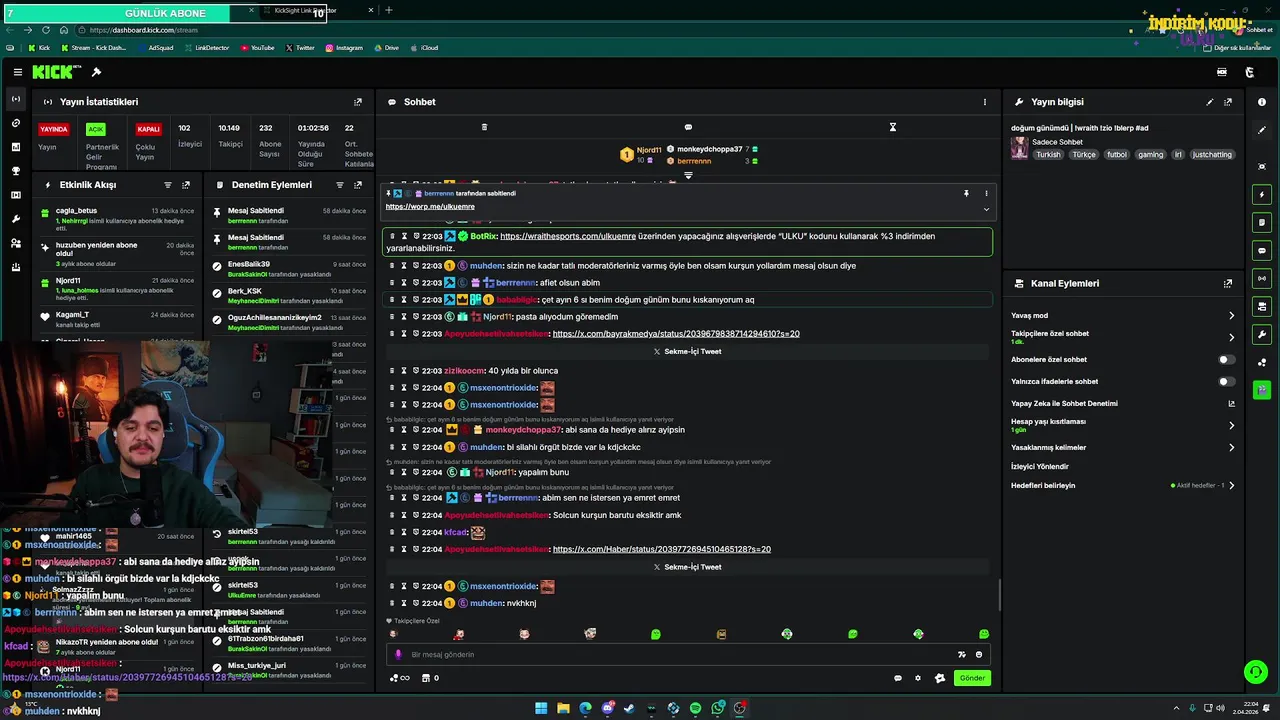Click the browser address bar
1280x720 pixels.
click(600, 30)
